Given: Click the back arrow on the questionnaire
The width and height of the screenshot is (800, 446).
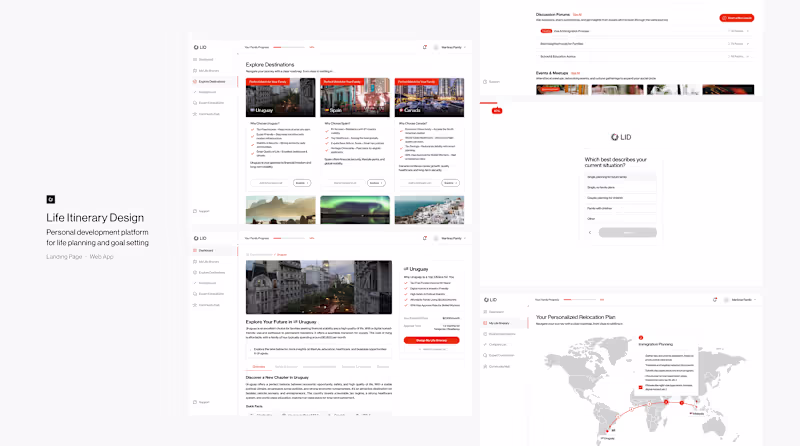Looking at the screenshot, I should [x=590, y=233].
